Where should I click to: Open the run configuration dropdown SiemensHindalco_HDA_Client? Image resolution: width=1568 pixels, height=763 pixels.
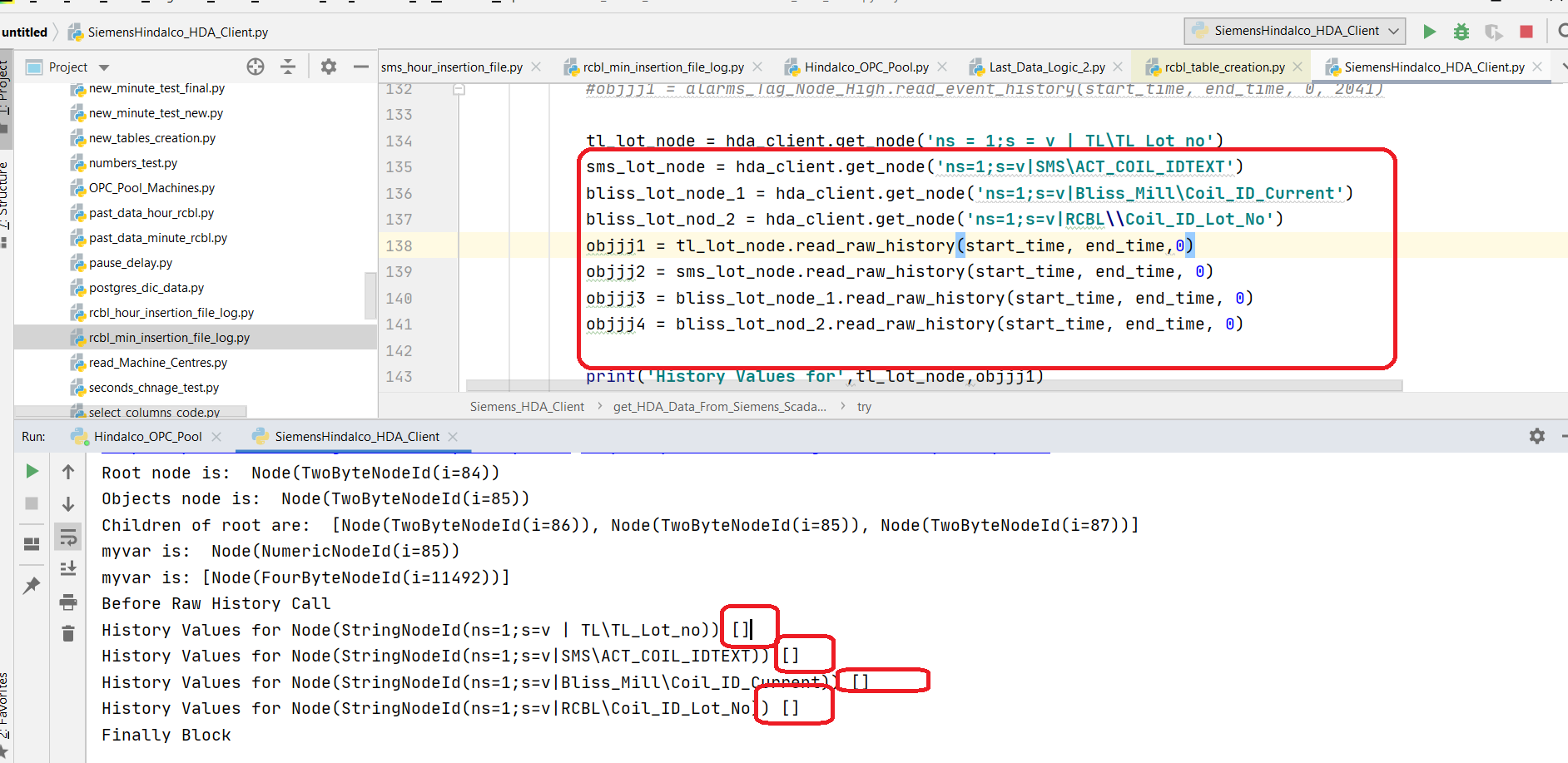click(x=1296, y=31)
